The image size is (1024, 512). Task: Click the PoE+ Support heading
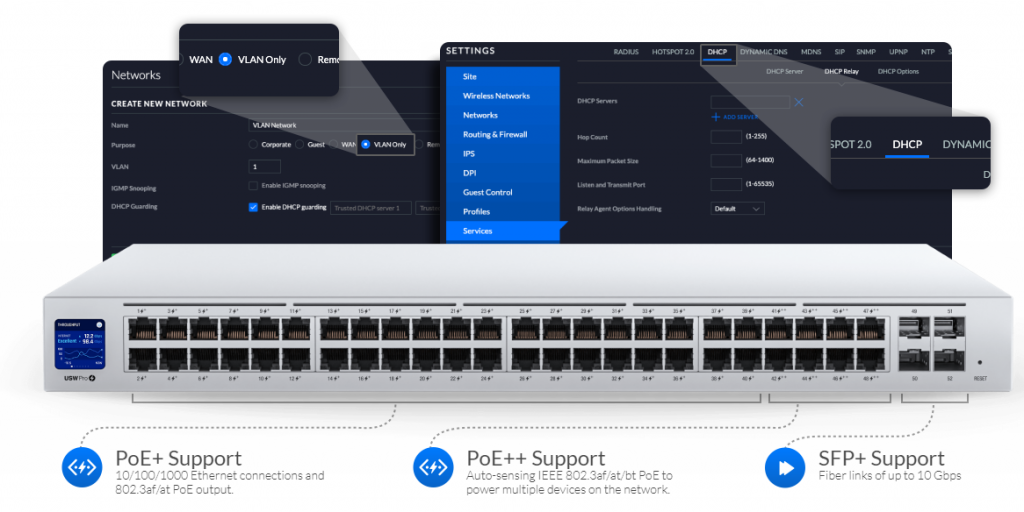(x=178, y=458)
